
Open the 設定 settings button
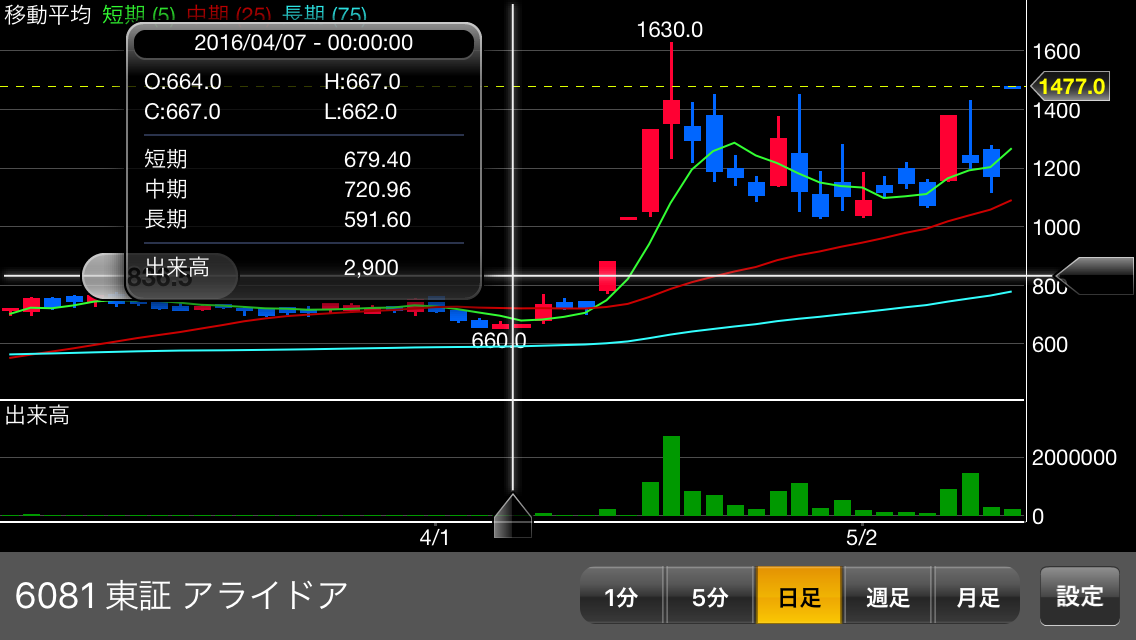1080,596
